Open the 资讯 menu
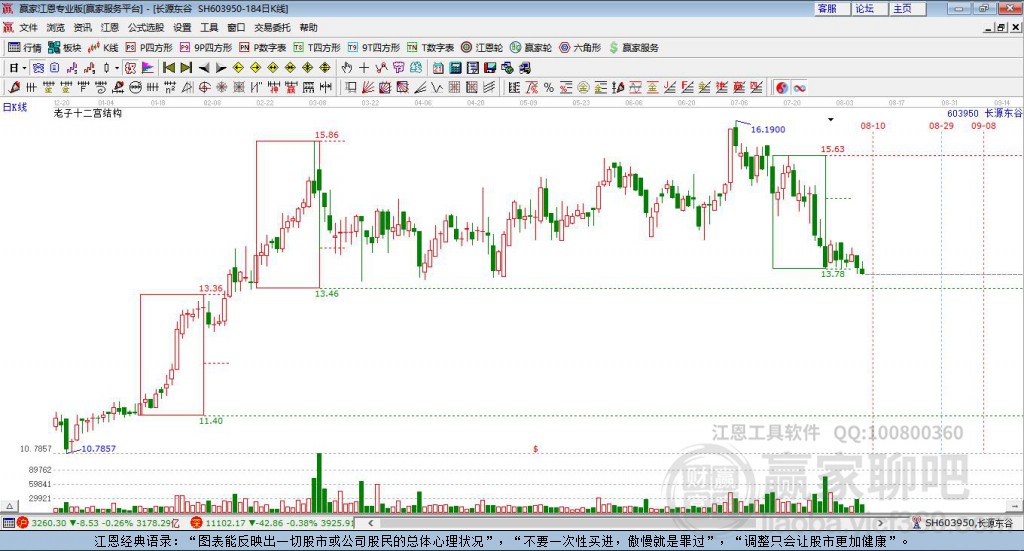This screenshot has height=551, width=1024. tap(82, 27)
